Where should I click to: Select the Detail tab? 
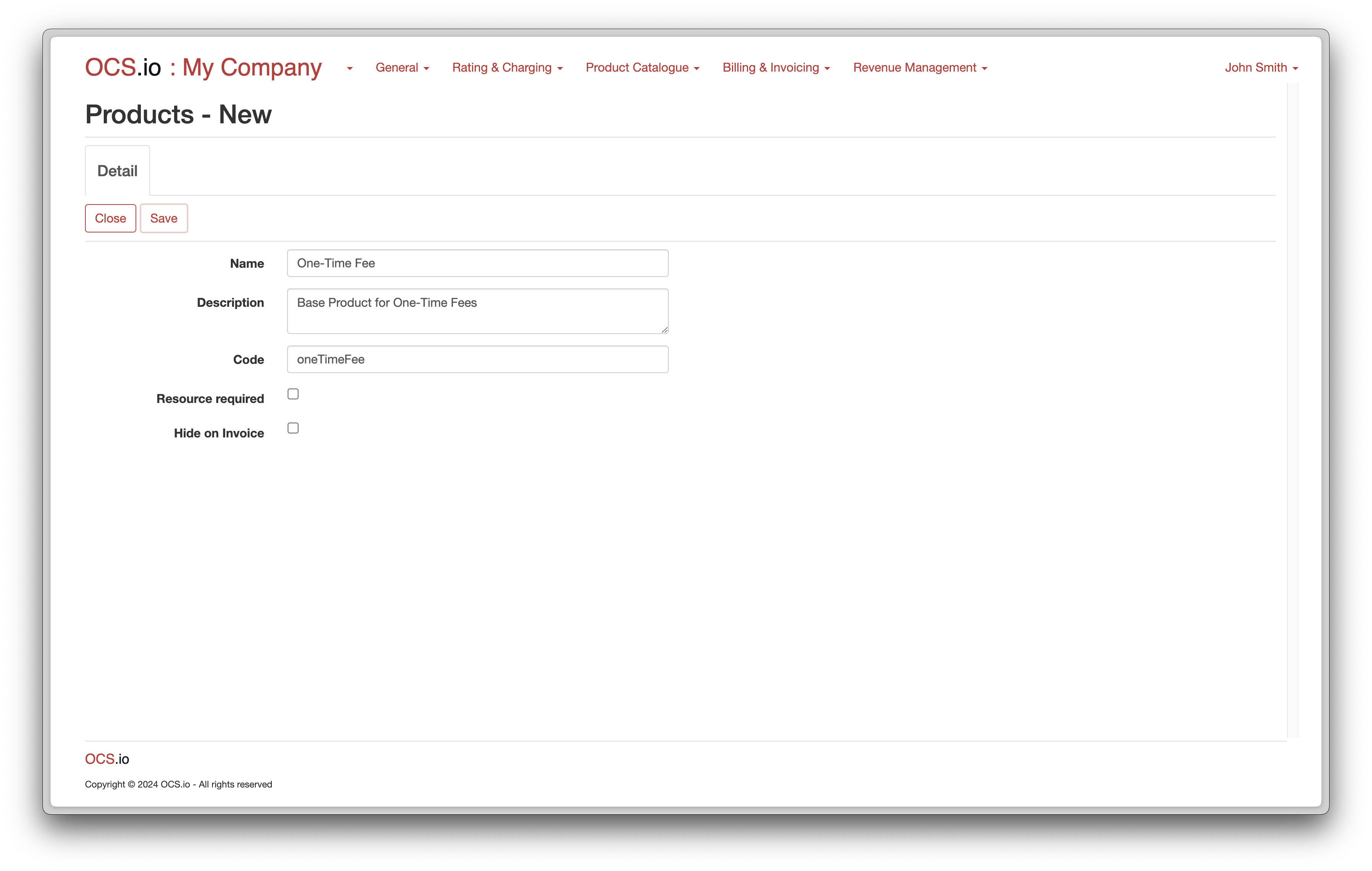(x=118, y=171)
